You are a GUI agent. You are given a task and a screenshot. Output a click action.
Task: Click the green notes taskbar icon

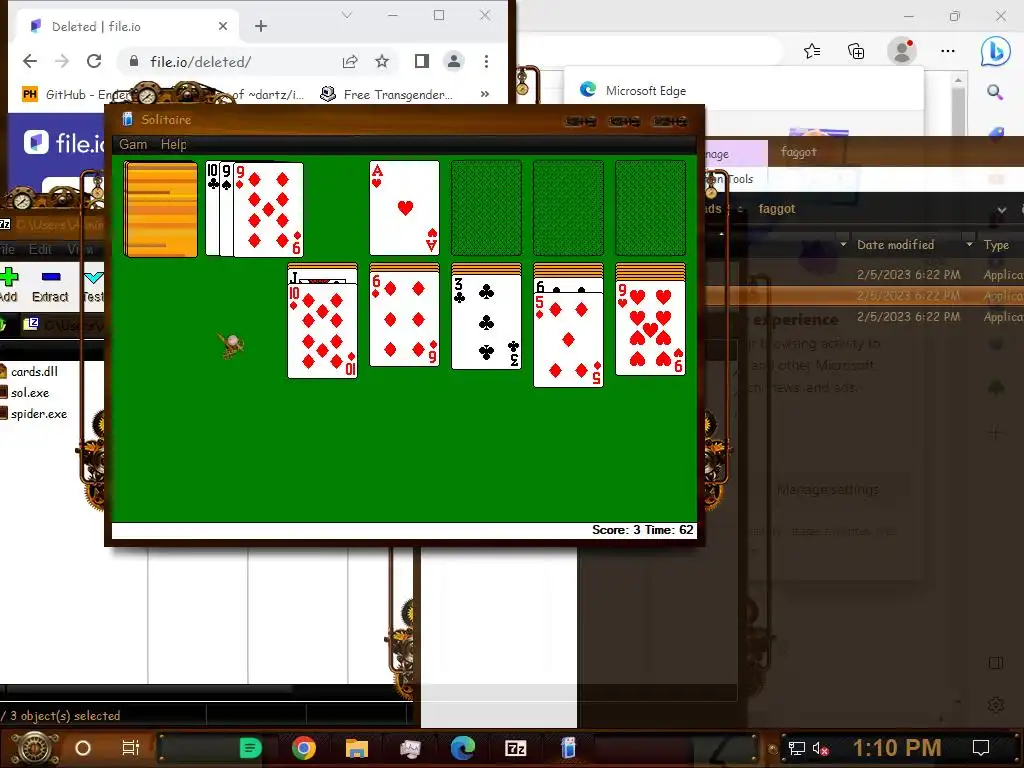coord(251,748)
